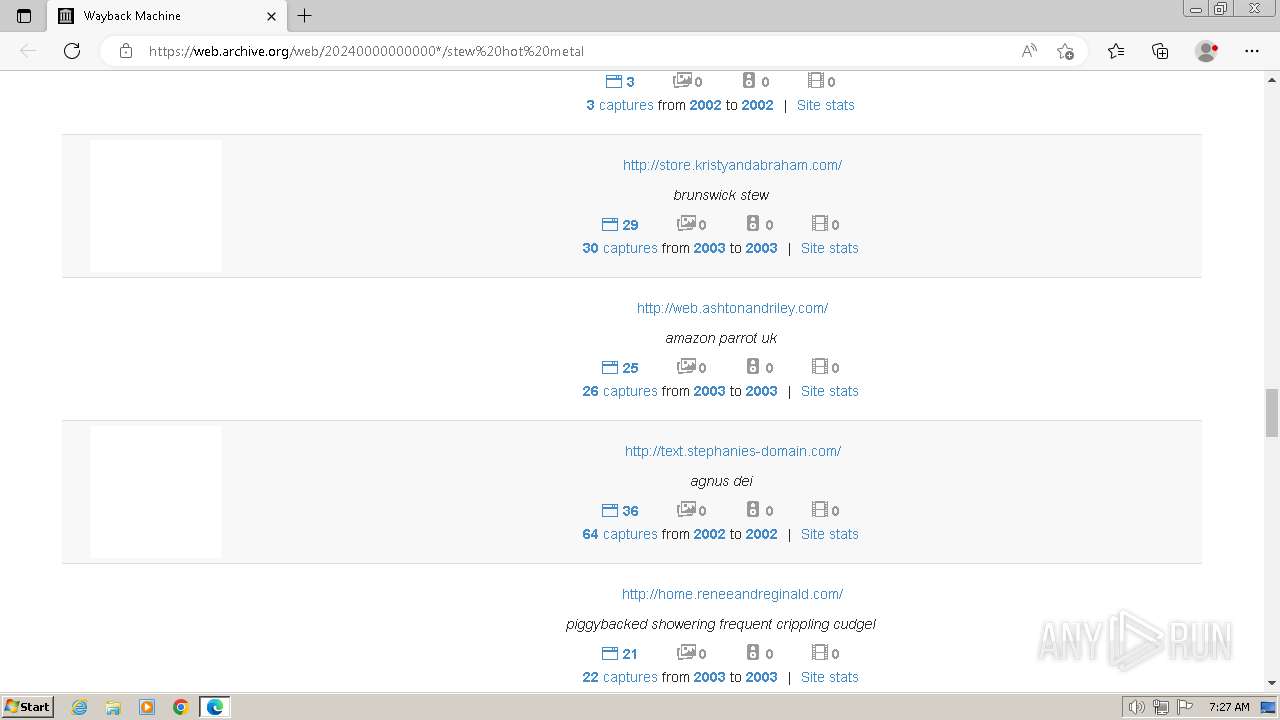This screenshot has width=1280, height=720.
Task: Open 26 captures link
Action: click(x=620, y=391)
